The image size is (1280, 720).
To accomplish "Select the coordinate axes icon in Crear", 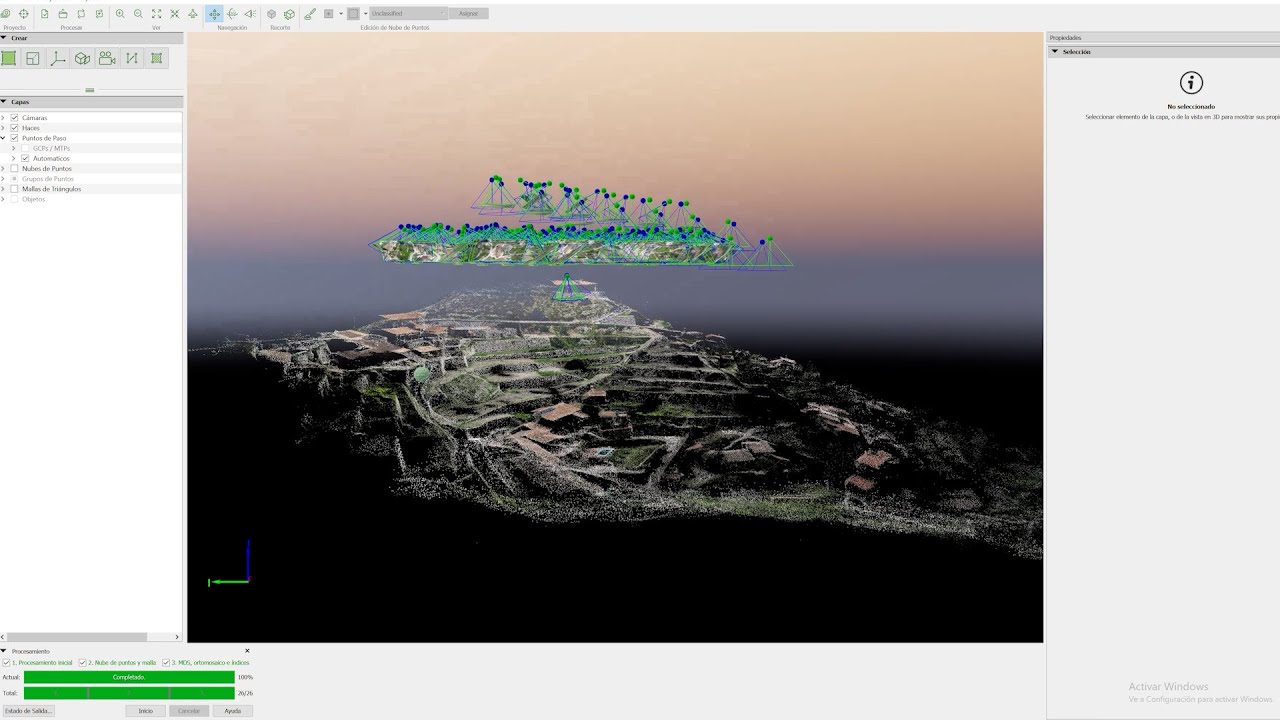I will [58, 59].
